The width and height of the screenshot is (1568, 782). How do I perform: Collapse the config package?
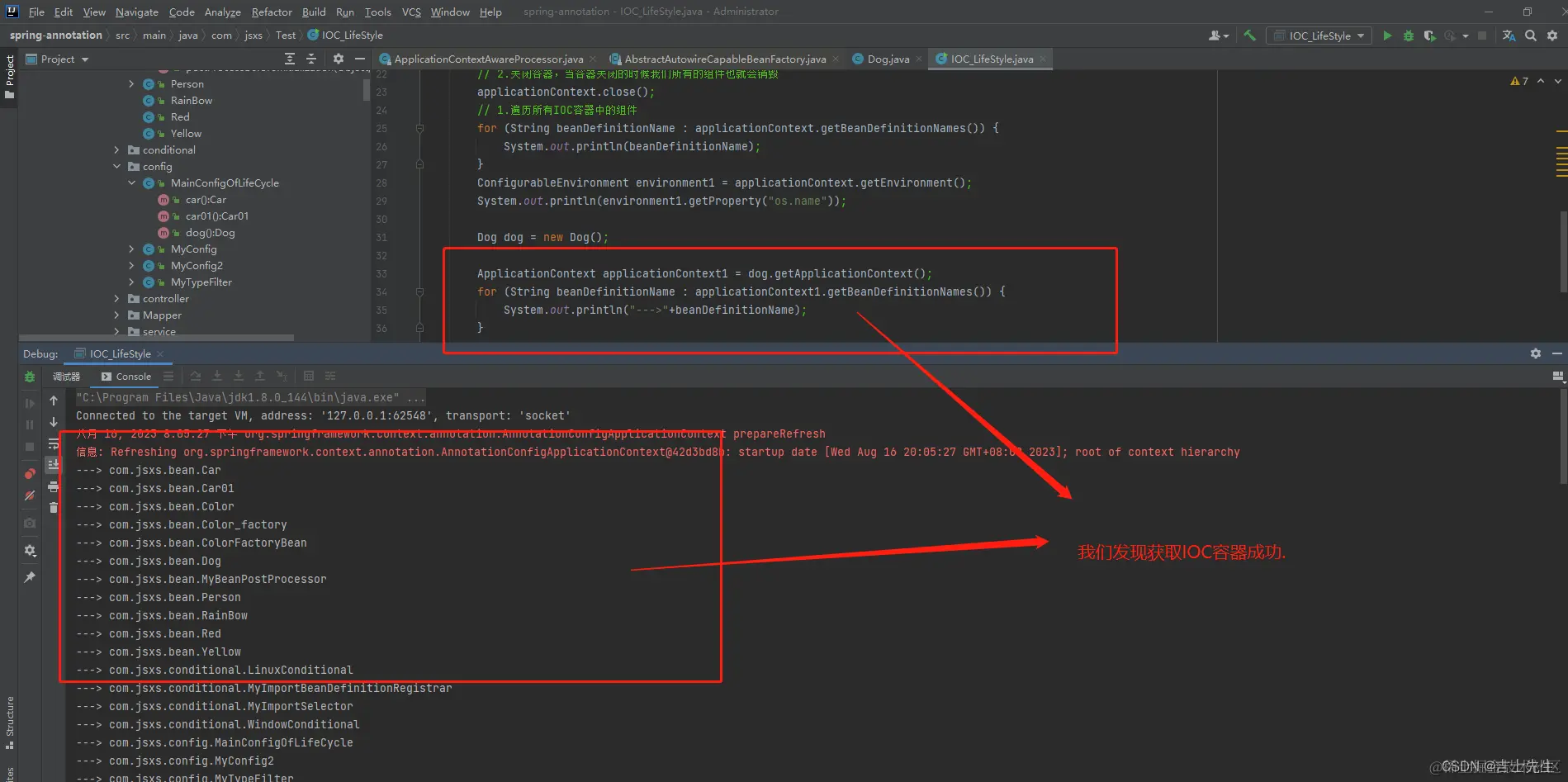[x=116, y=167]
